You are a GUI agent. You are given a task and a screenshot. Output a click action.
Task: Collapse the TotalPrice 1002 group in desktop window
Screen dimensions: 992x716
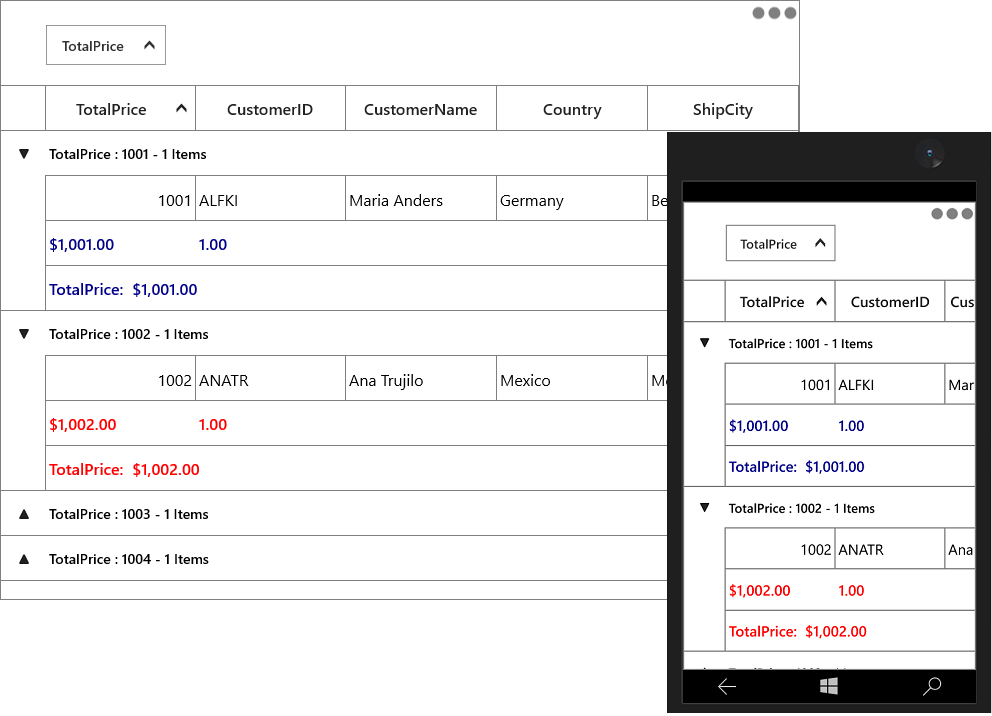[x=24, y=334]
